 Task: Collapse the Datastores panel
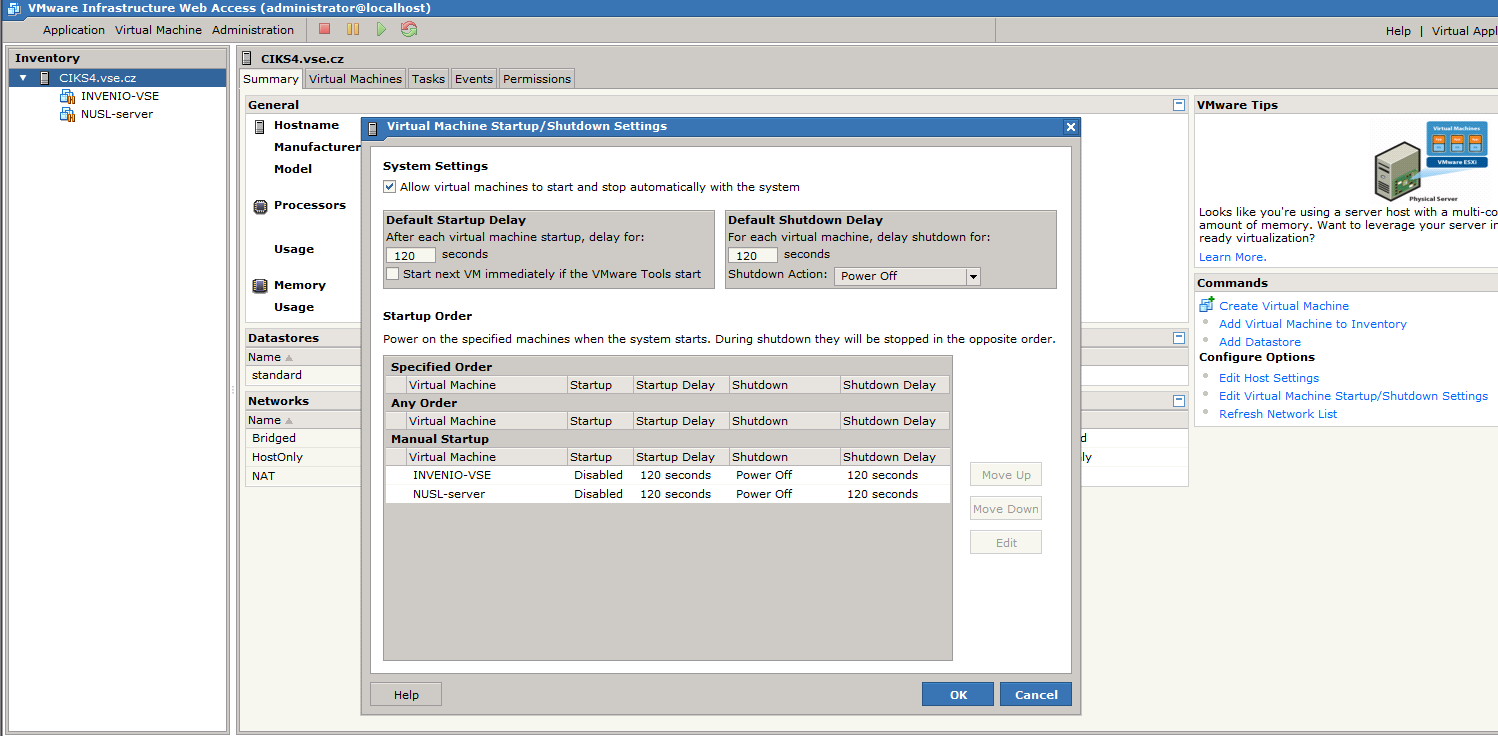coord(1179,338)
